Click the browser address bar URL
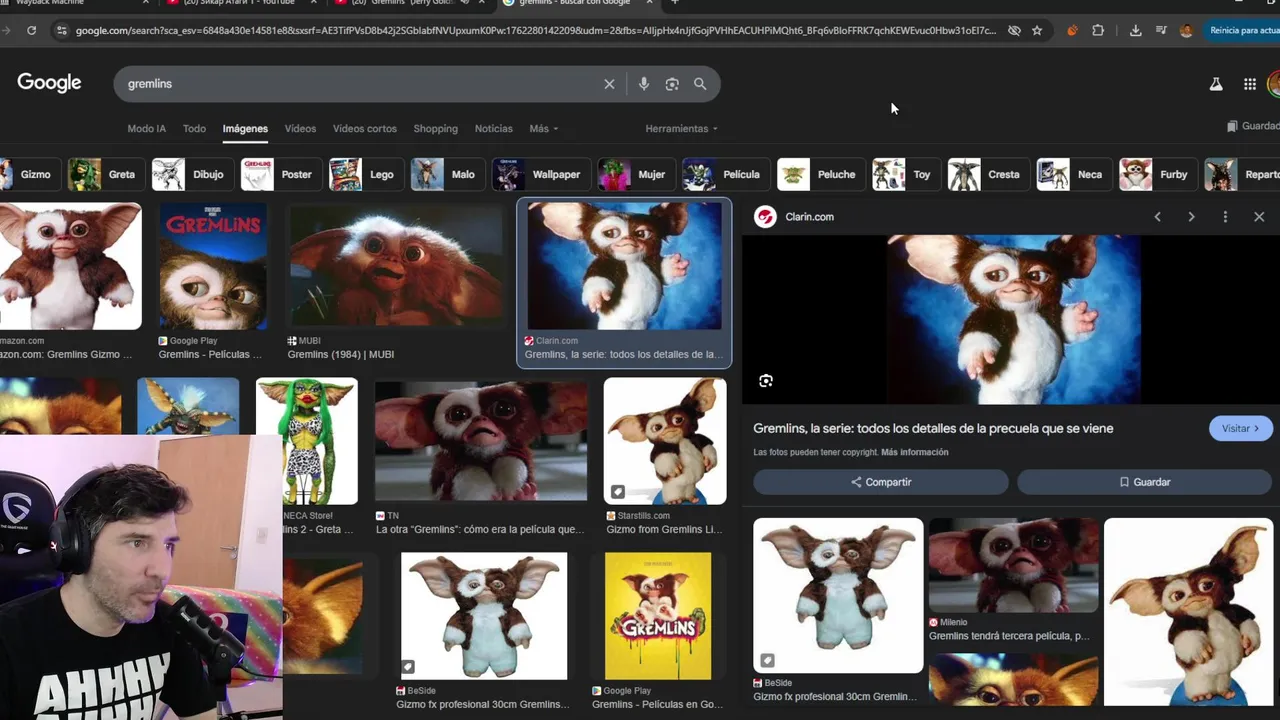 click(535, 31)
